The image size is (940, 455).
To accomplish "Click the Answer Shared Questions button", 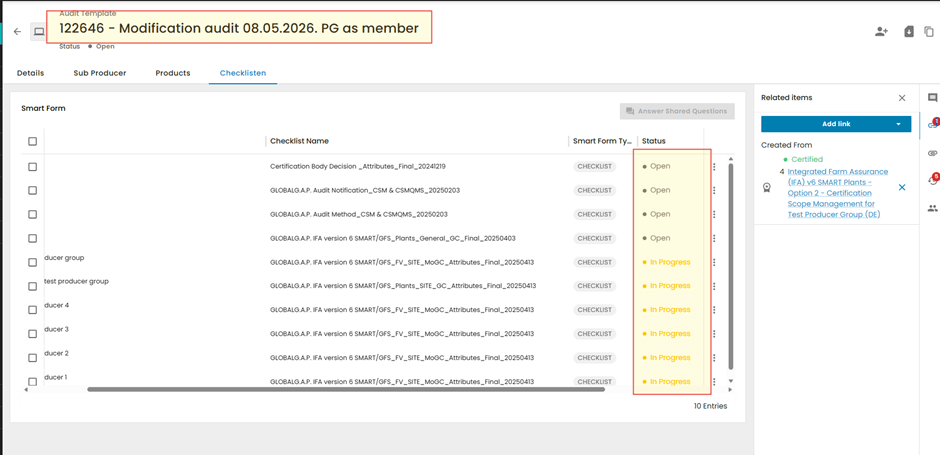I will [677, 111].
